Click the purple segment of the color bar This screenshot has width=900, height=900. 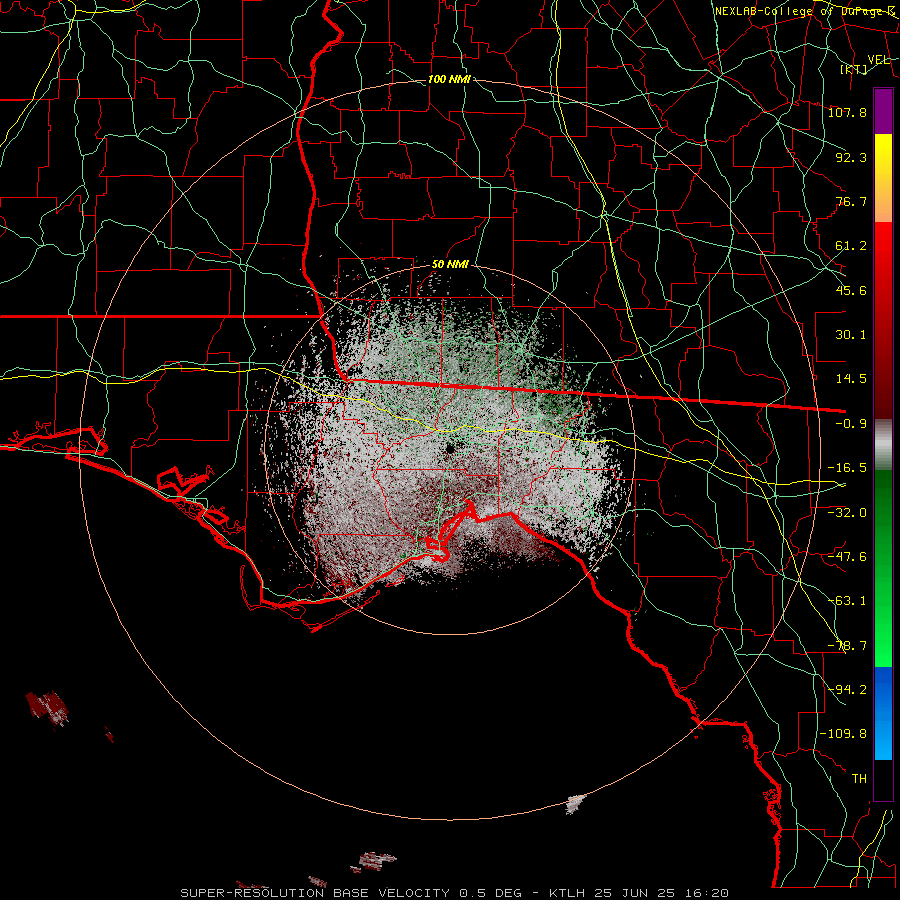(x=883, y=111)
